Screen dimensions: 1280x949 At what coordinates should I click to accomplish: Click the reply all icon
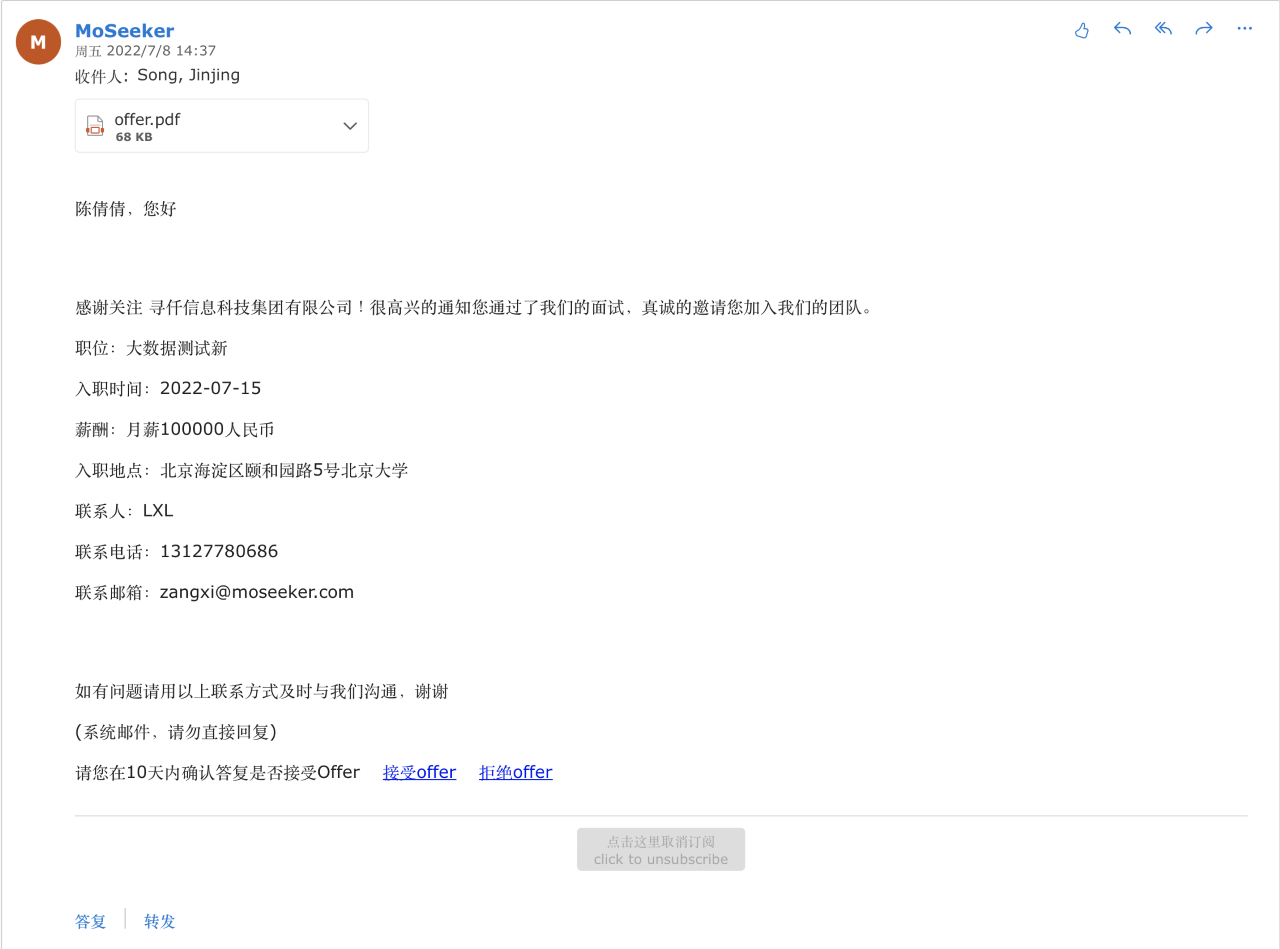[1163, 29]
